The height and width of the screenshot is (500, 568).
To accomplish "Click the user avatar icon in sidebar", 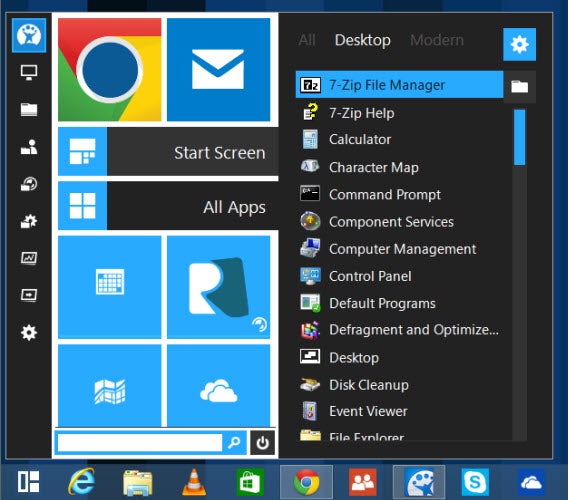I will click(x=29, y=35).
